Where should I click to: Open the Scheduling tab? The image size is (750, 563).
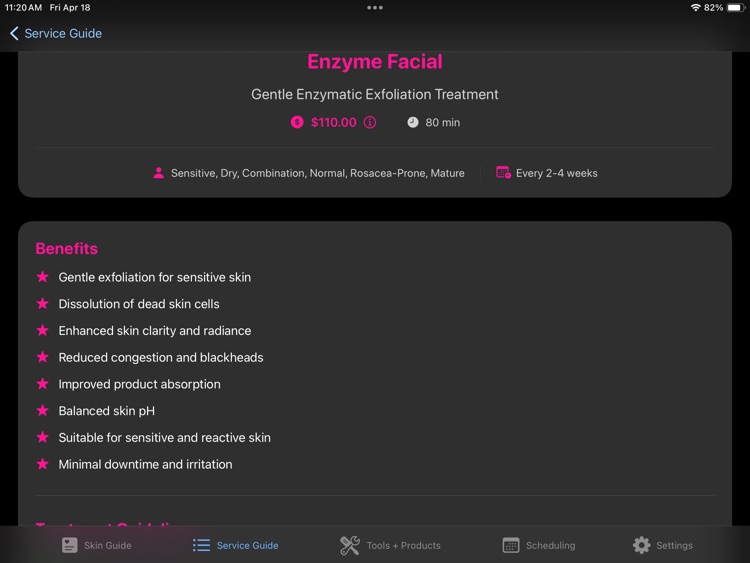pyautogui.click(x=539, y=545)
